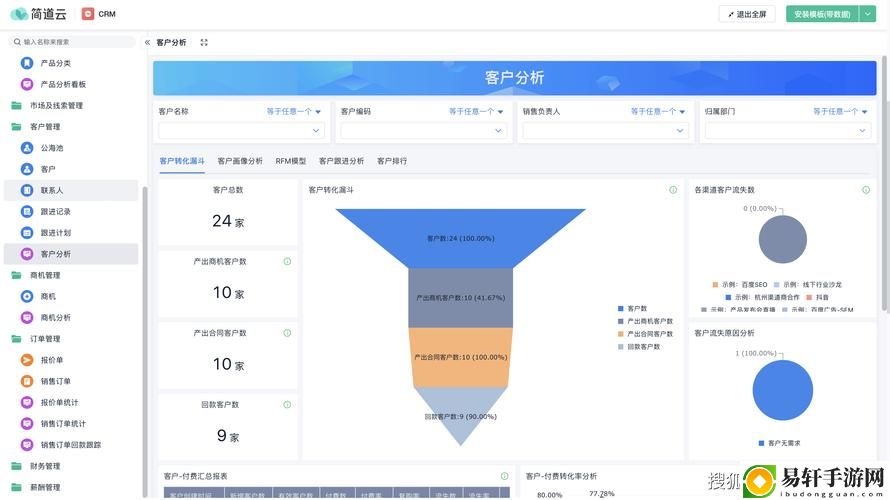The height and width of the screenshot is (500, 890).
Task: Toggle 客户无需求 legend item in pie chart
Action: [x=779, y=443]
